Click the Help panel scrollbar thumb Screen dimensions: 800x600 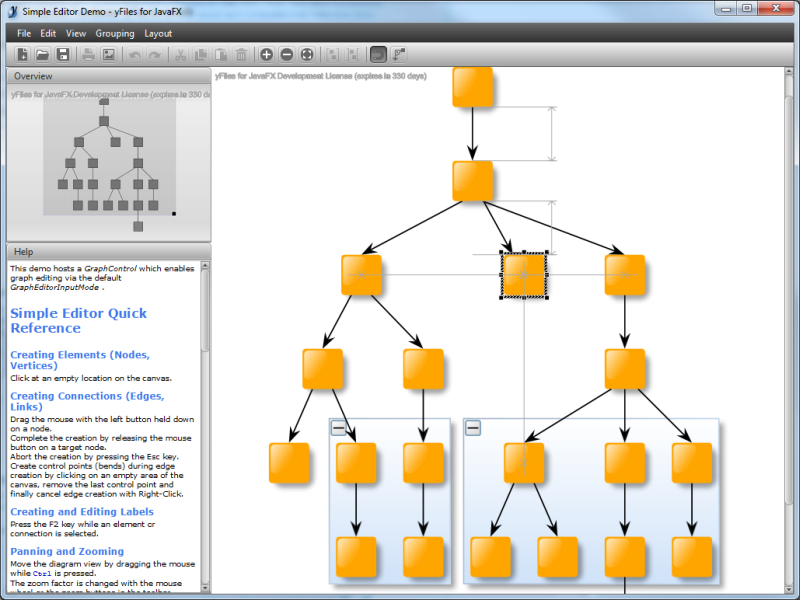pyautogui.click(x=205, y=310)
